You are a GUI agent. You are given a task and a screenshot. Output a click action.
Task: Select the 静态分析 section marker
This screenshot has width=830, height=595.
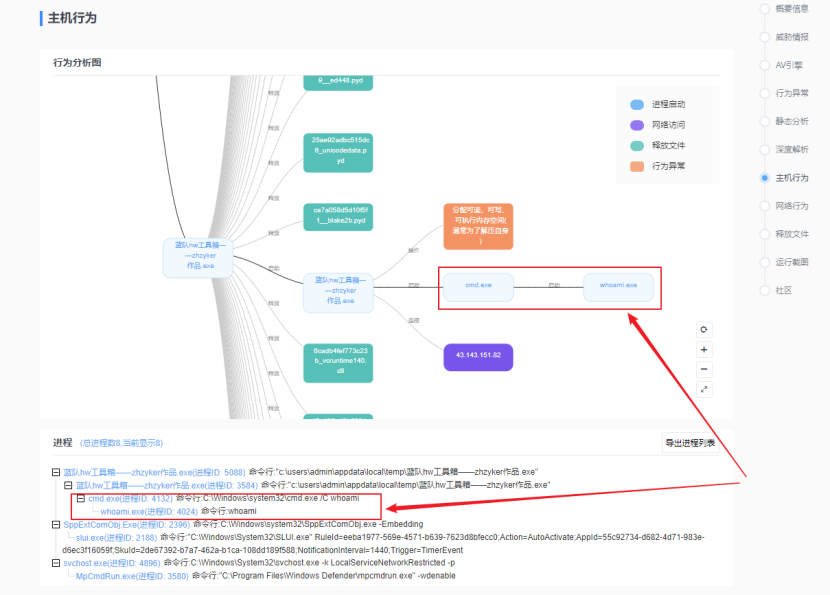(x=765, y=121)
